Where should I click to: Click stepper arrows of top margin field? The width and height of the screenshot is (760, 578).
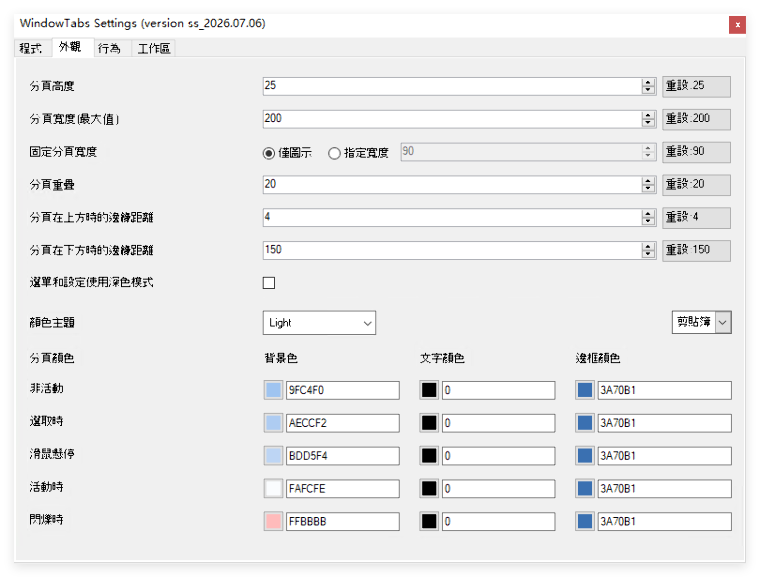pos(648,218)
